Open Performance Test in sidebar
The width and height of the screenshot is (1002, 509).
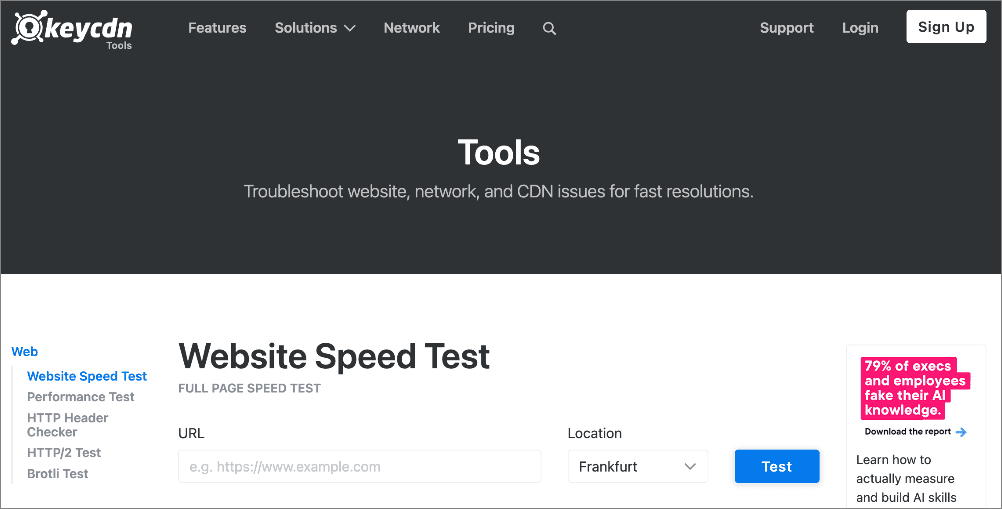tap(81, 397)
